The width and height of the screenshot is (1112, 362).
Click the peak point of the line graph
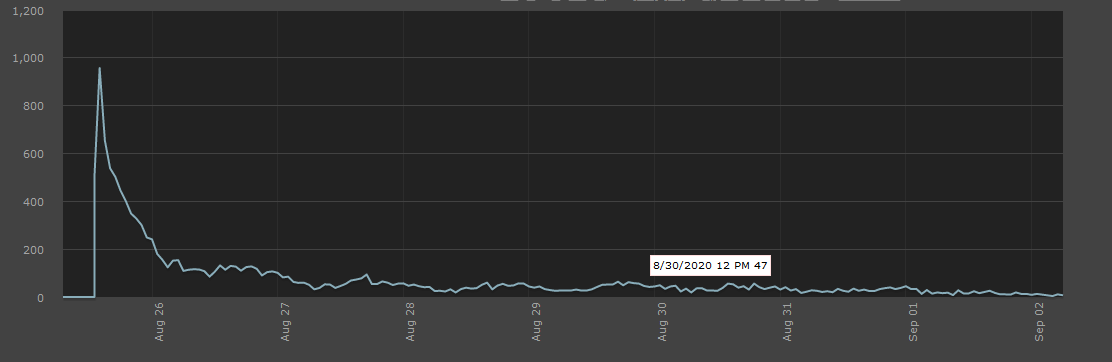pyautogui.click(x=99, y=68)
